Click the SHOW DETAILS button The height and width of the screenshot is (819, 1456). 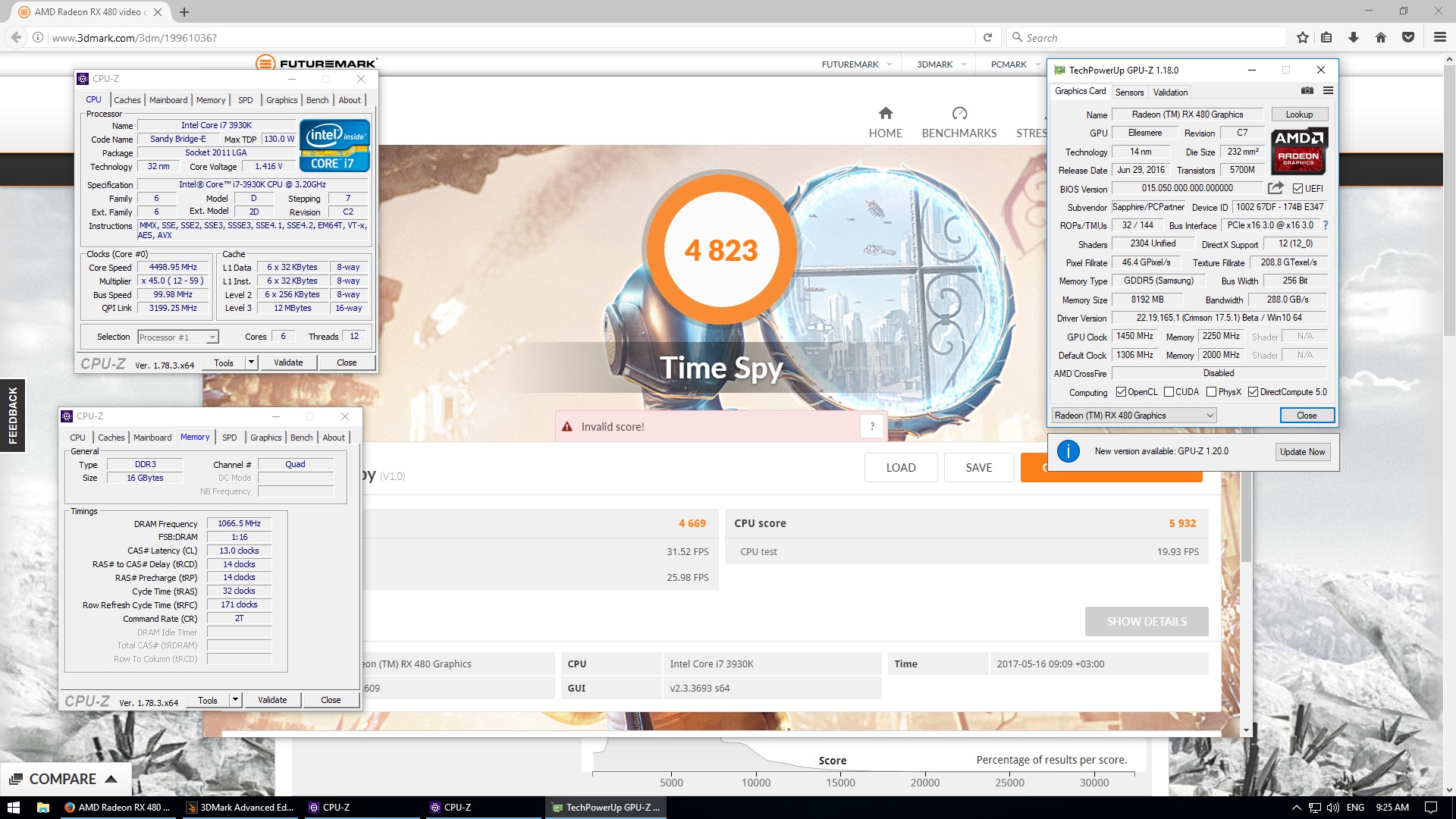tap(1147, 622)
